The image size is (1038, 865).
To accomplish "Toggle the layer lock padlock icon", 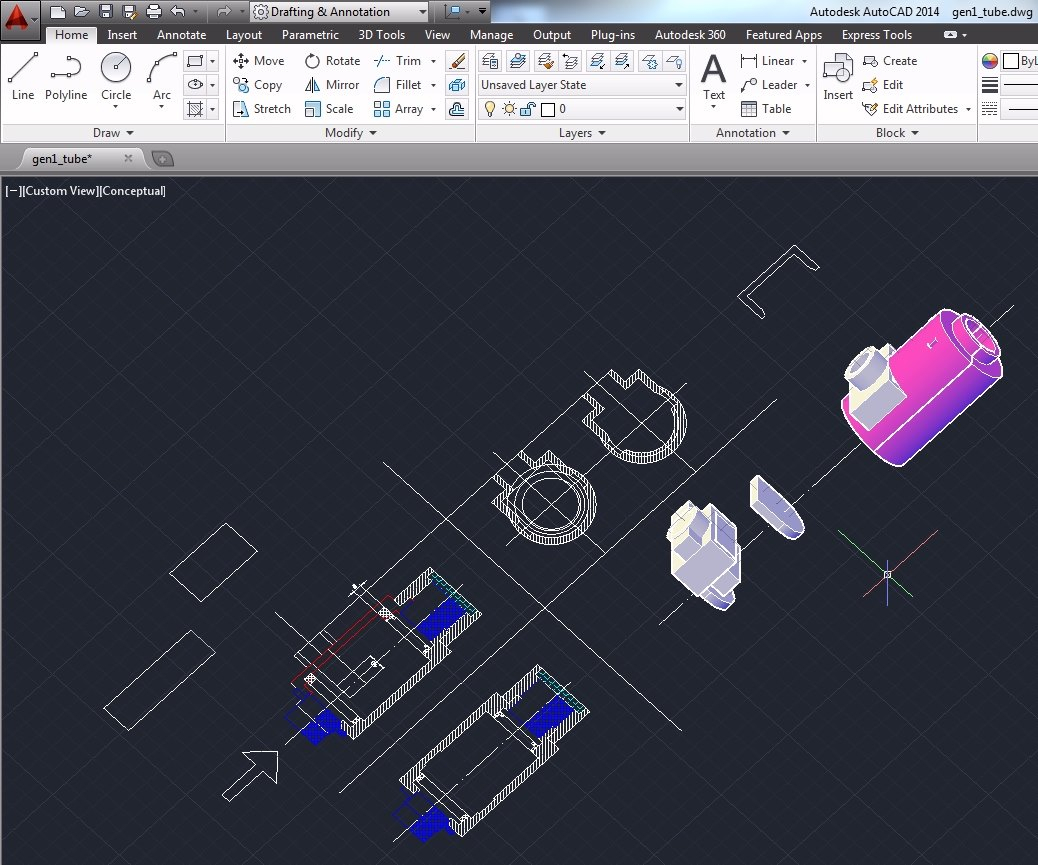I will coord(527,109).
